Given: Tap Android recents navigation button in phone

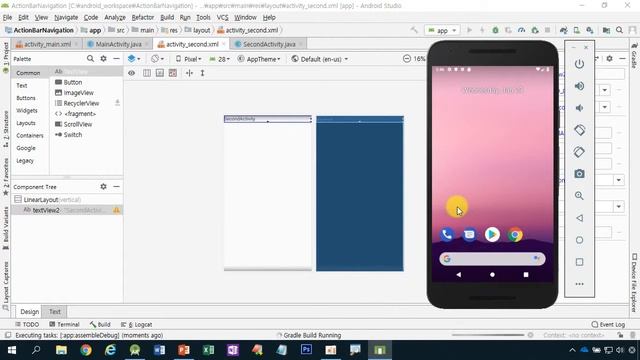Looking at the screenshot, I should click(x=526, y=275).
